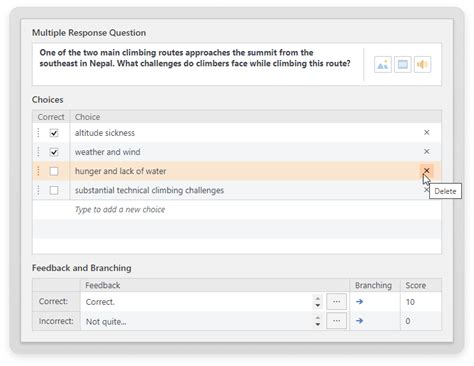Add audio to the question

[x=422, y=65]
